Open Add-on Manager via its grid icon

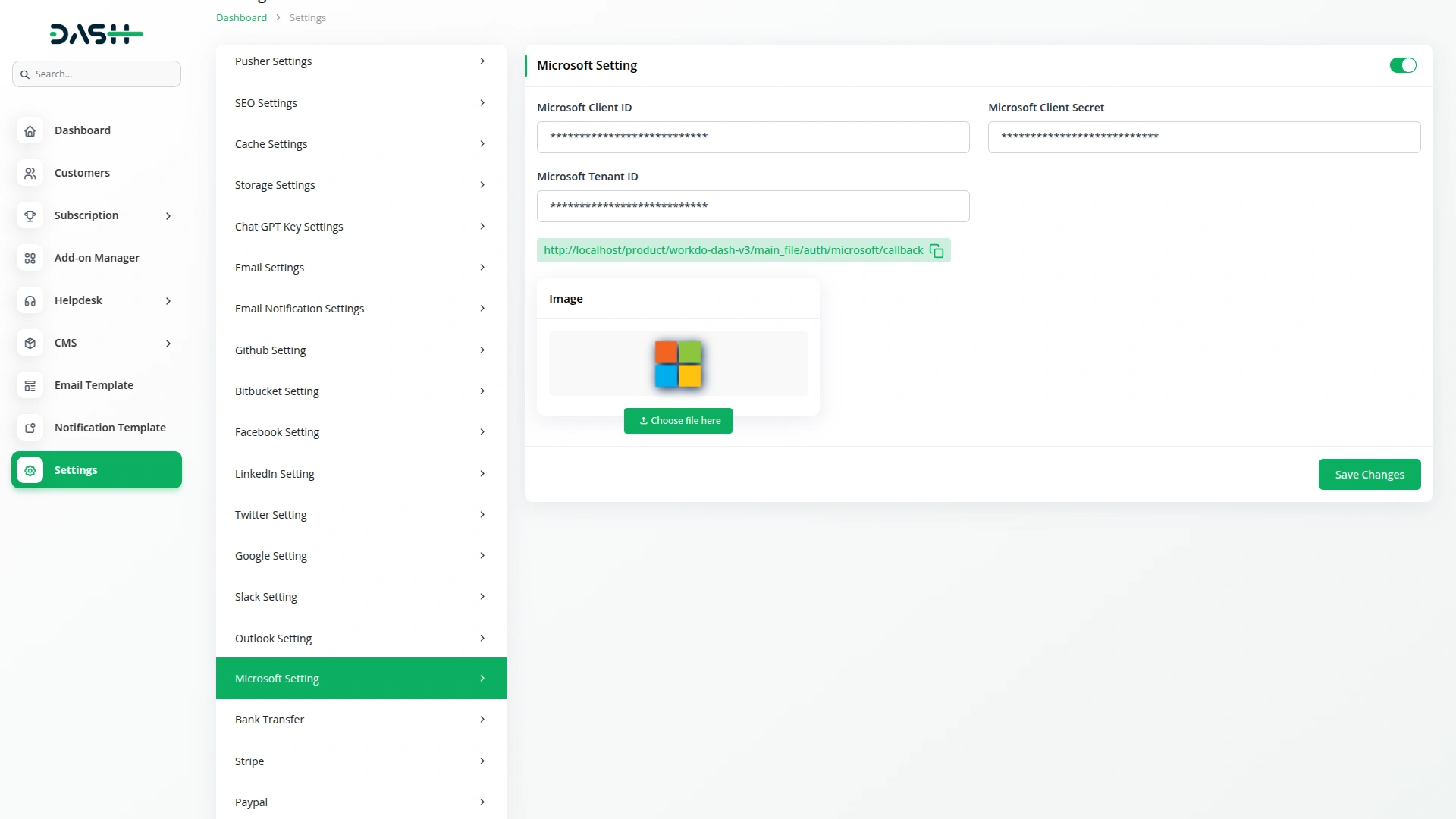[30, 258]
